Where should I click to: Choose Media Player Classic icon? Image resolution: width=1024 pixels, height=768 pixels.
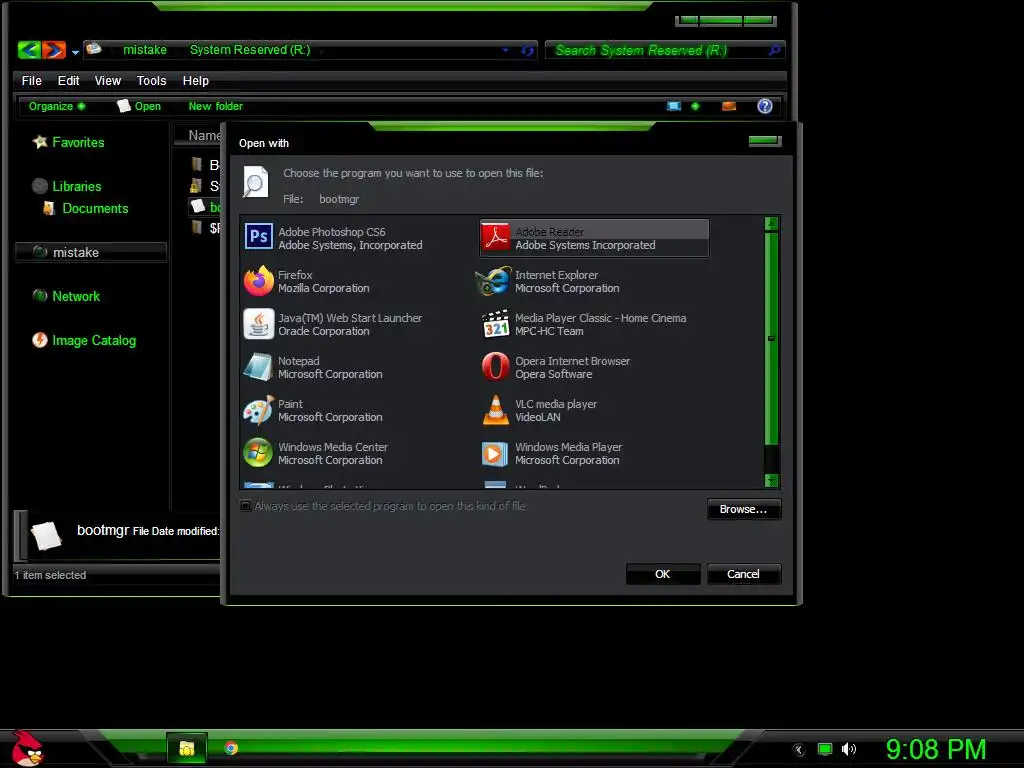[x=496, y=324]
